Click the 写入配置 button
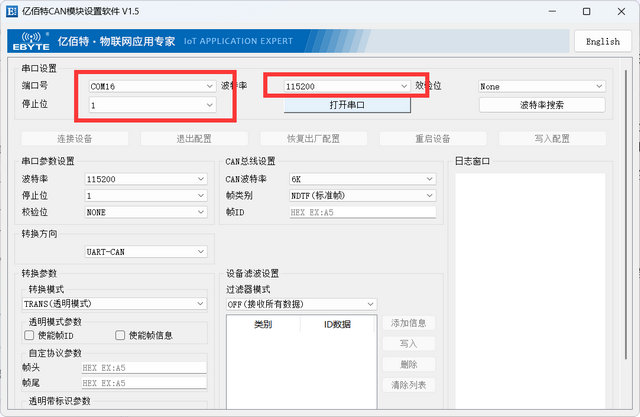Screen dimensions: 640x417 coord(552,139)
